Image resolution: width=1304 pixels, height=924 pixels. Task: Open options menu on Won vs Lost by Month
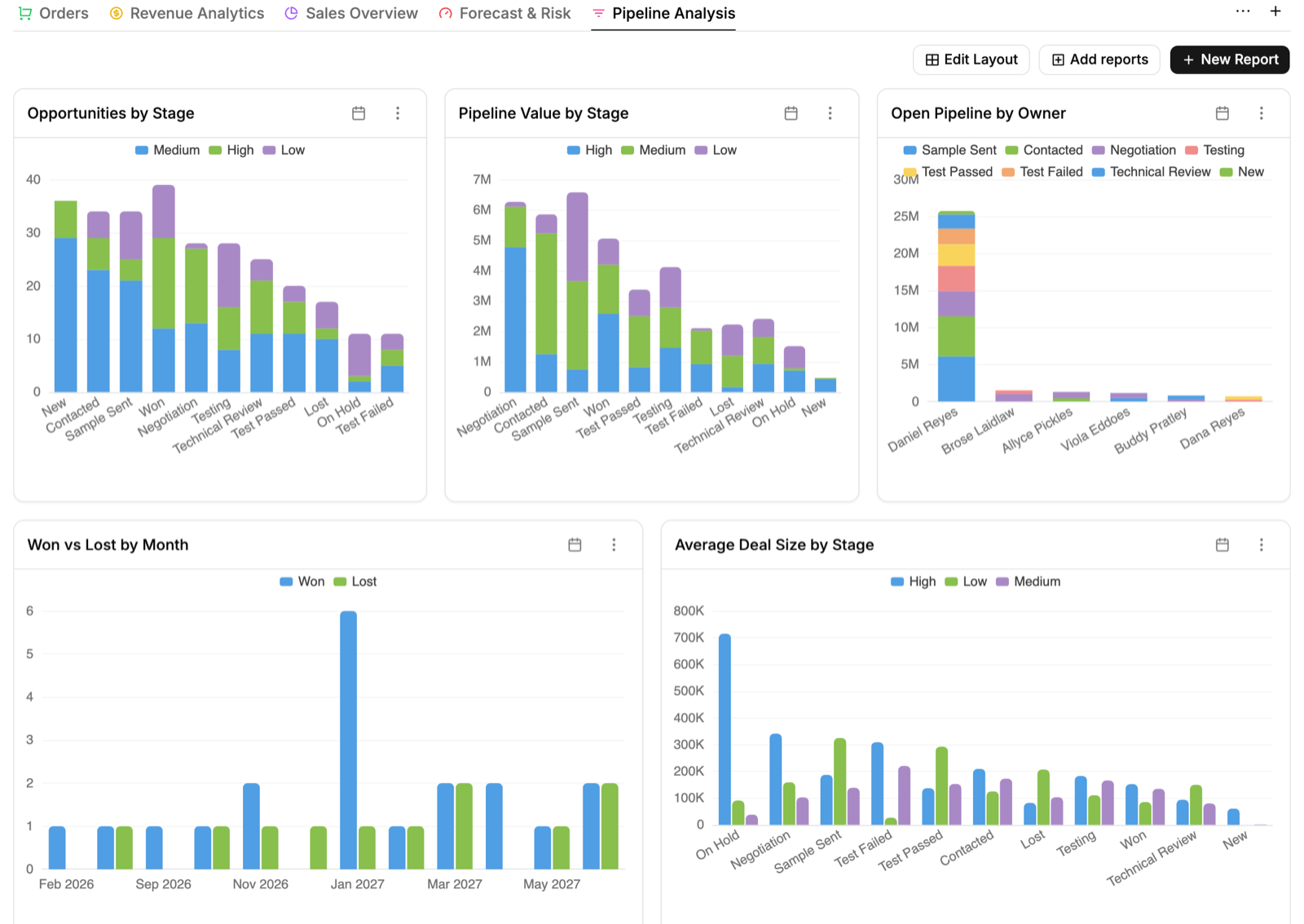(x=614, y=545)
